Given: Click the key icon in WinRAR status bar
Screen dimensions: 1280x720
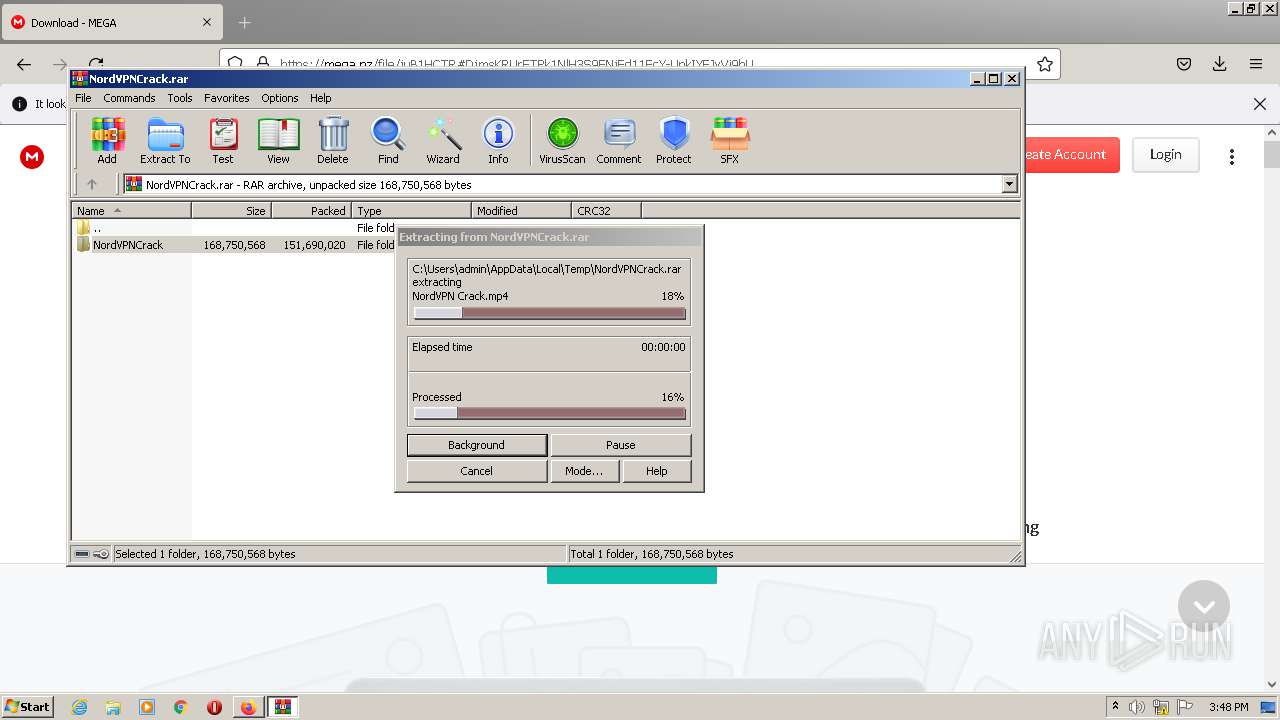Looking at the screenshot, I should pos(101,554).
